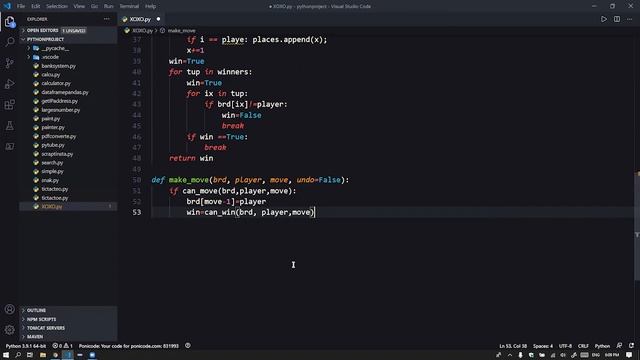This screenshot has height=360, width=640.
Task: Open the terminal-style activity bar icon below Testing
Action: (x=10, y=146)
